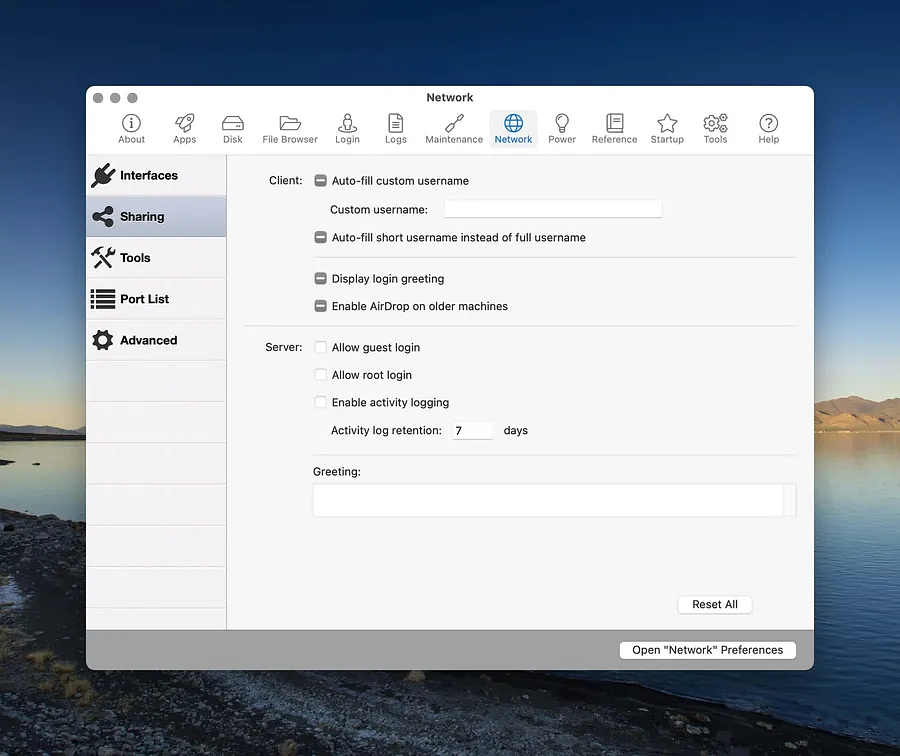The height and width of the screenshot is (756, 900).
Task: Toggle Auto-fill custom username checkbox
Action: (321, 181)
